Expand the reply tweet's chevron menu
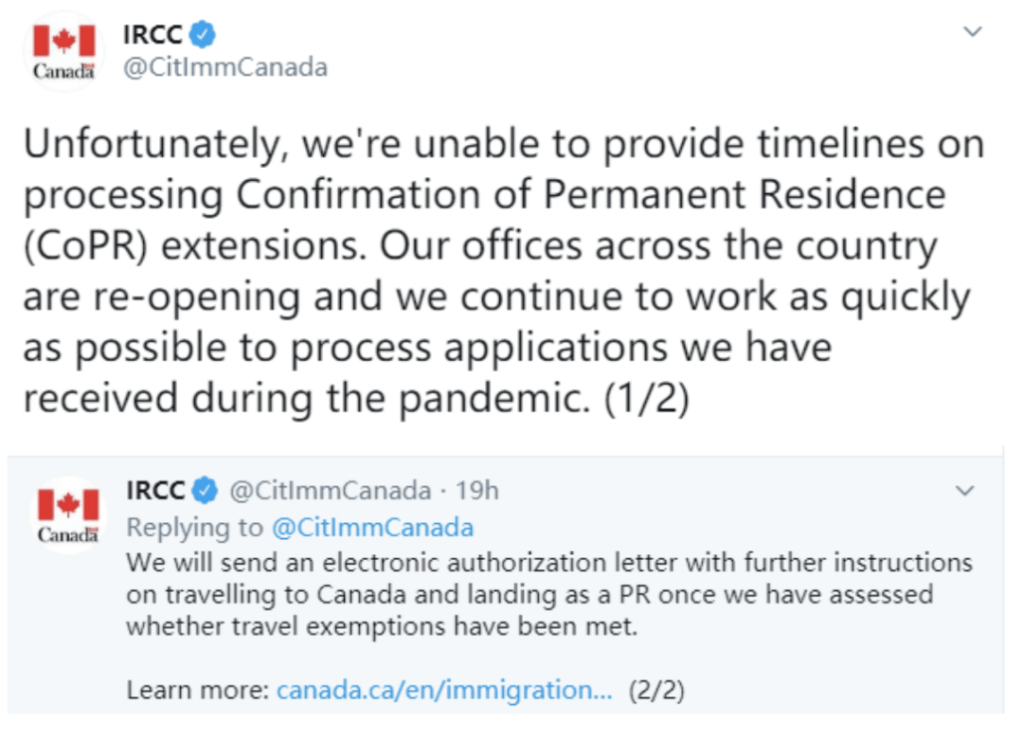The image size is (1023, 739). (x=965, y=491)
